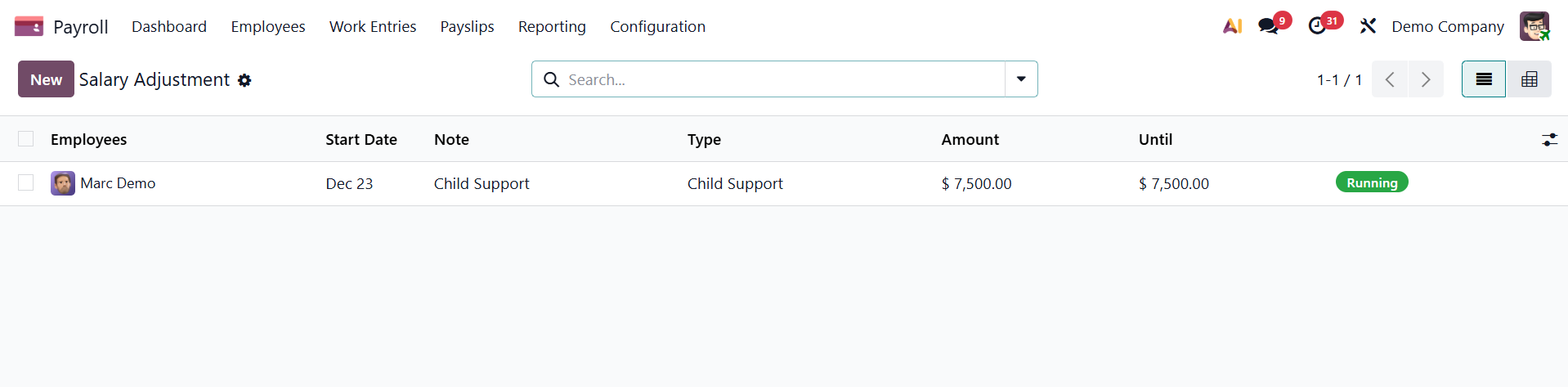Screen dimensions: 1568x387
Task: Switch to the pivot grid view
Action: [x=1529, y=79]
